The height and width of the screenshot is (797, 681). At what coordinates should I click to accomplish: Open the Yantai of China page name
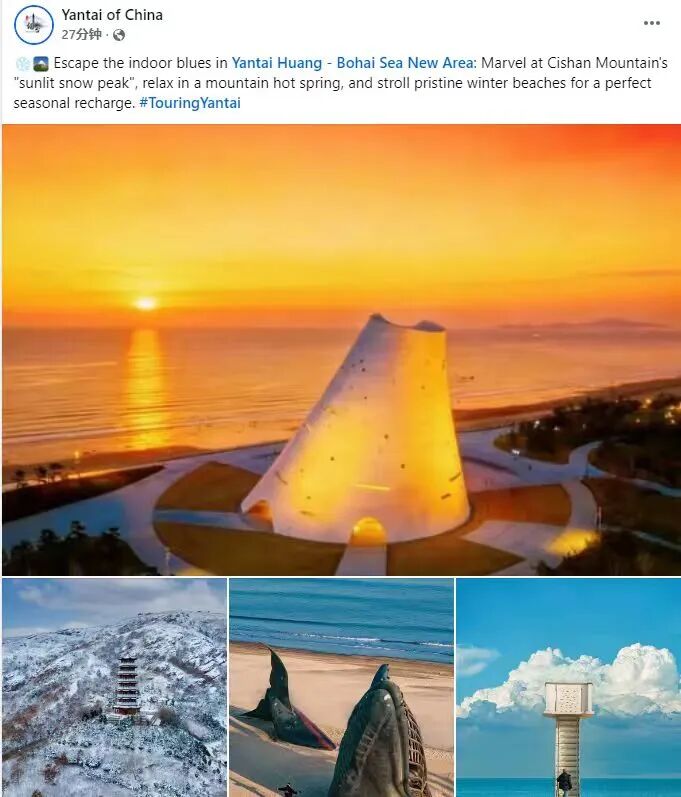pyautogui.click(x=112, y=15)
